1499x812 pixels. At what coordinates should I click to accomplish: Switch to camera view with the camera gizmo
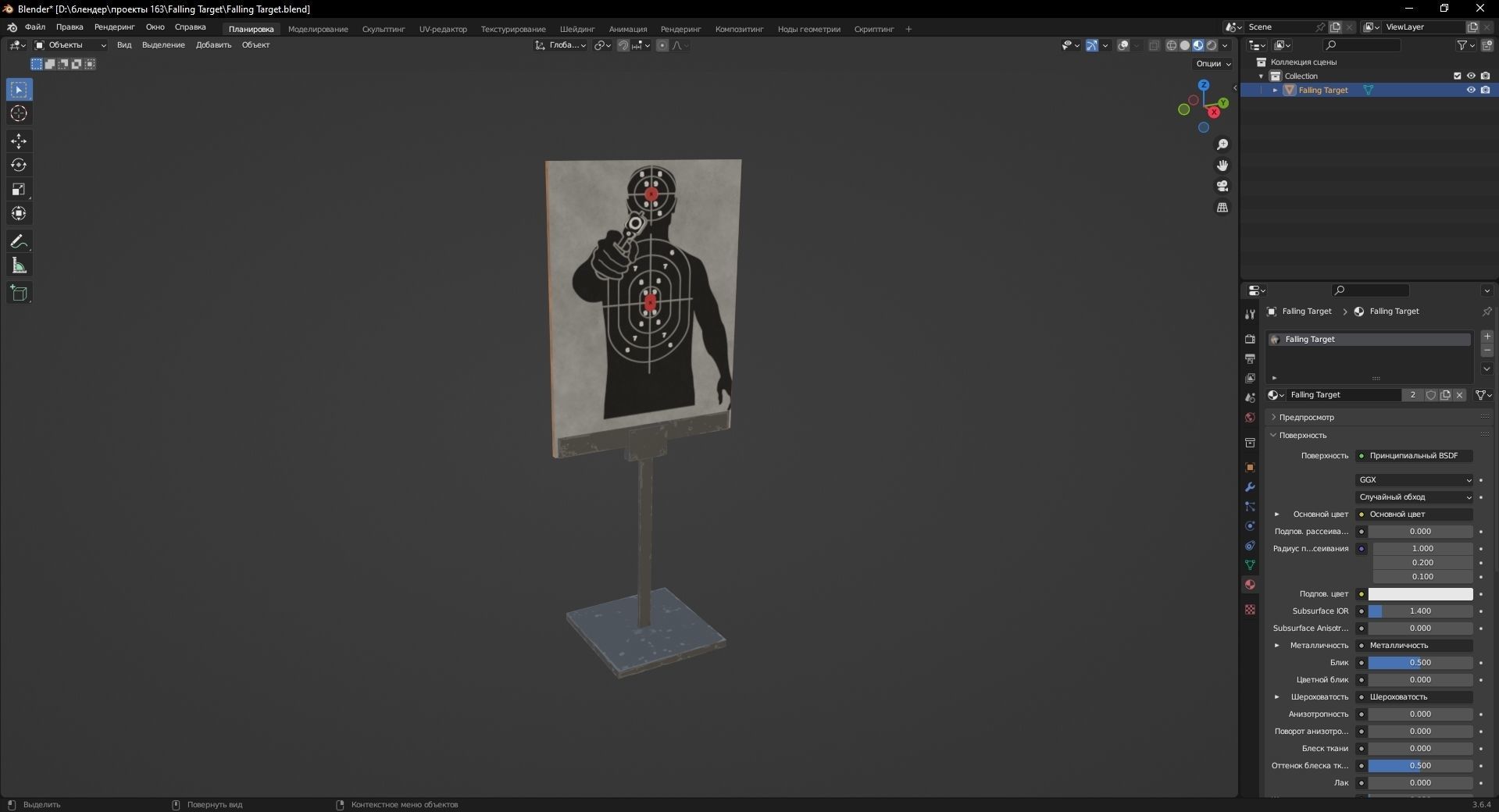coord(1222,186)
